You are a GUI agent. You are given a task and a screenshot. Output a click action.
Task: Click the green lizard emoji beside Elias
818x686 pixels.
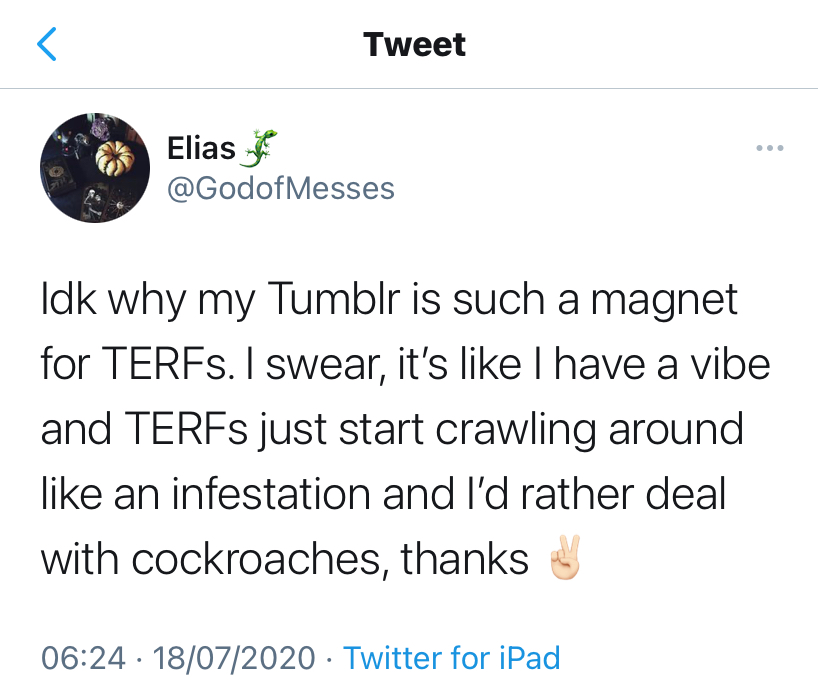coord(258,148)
